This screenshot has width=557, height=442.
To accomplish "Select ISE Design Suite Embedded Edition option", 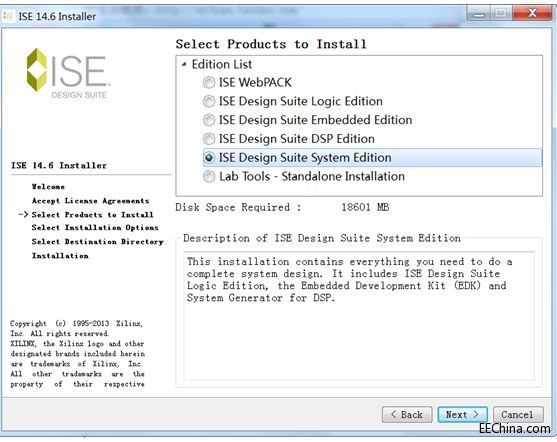I will (x=209, y=120).
